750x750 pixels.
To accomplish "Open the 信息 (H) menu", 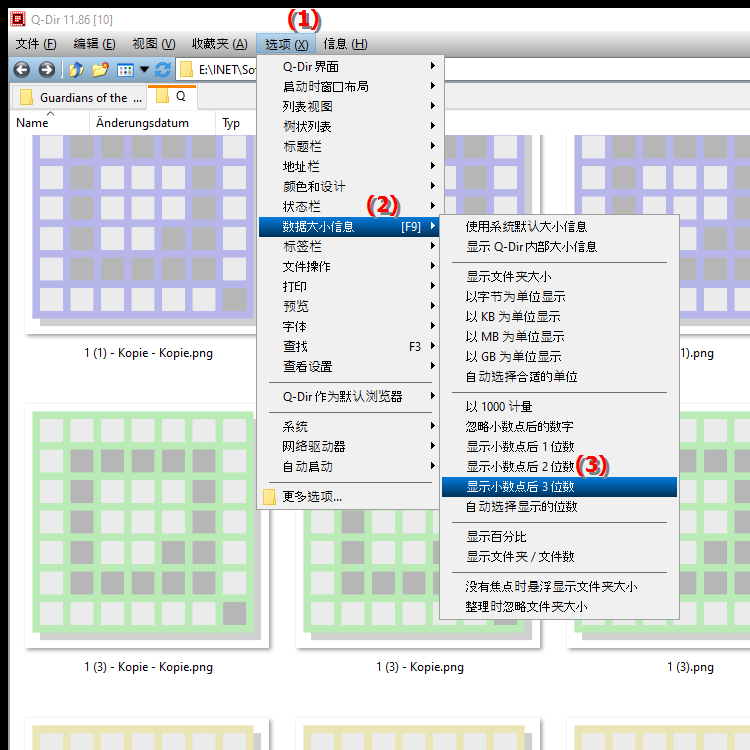I will click(x=345, y=44).
